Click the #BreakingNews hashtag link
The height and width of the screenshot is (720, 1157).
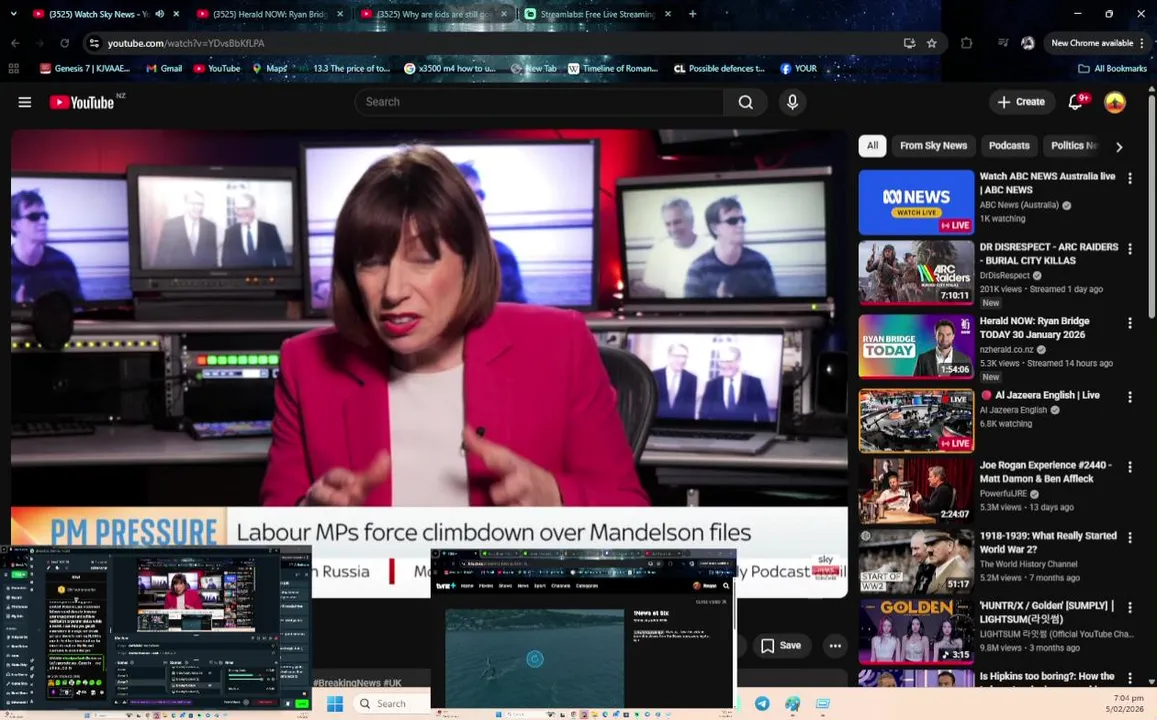click(x=348, y=682)
